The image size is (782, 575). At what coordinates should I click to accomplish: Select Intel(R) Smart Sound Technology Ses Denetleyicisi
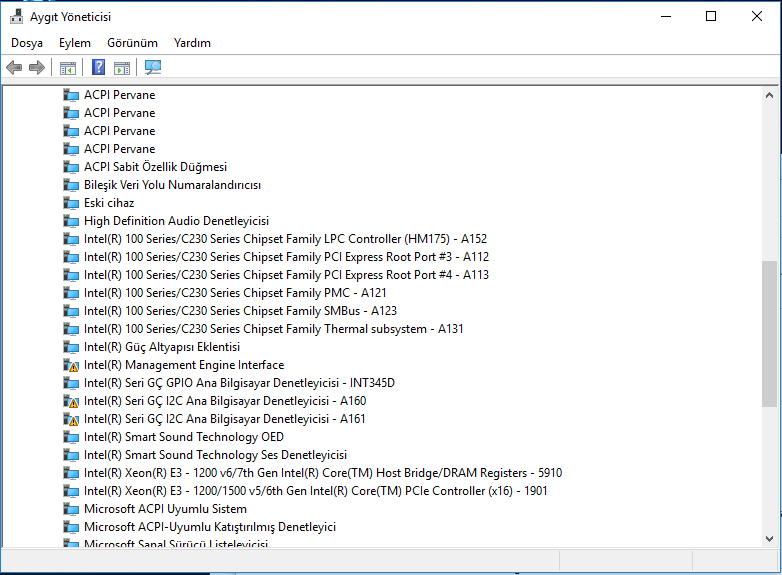tap(215, 455)
